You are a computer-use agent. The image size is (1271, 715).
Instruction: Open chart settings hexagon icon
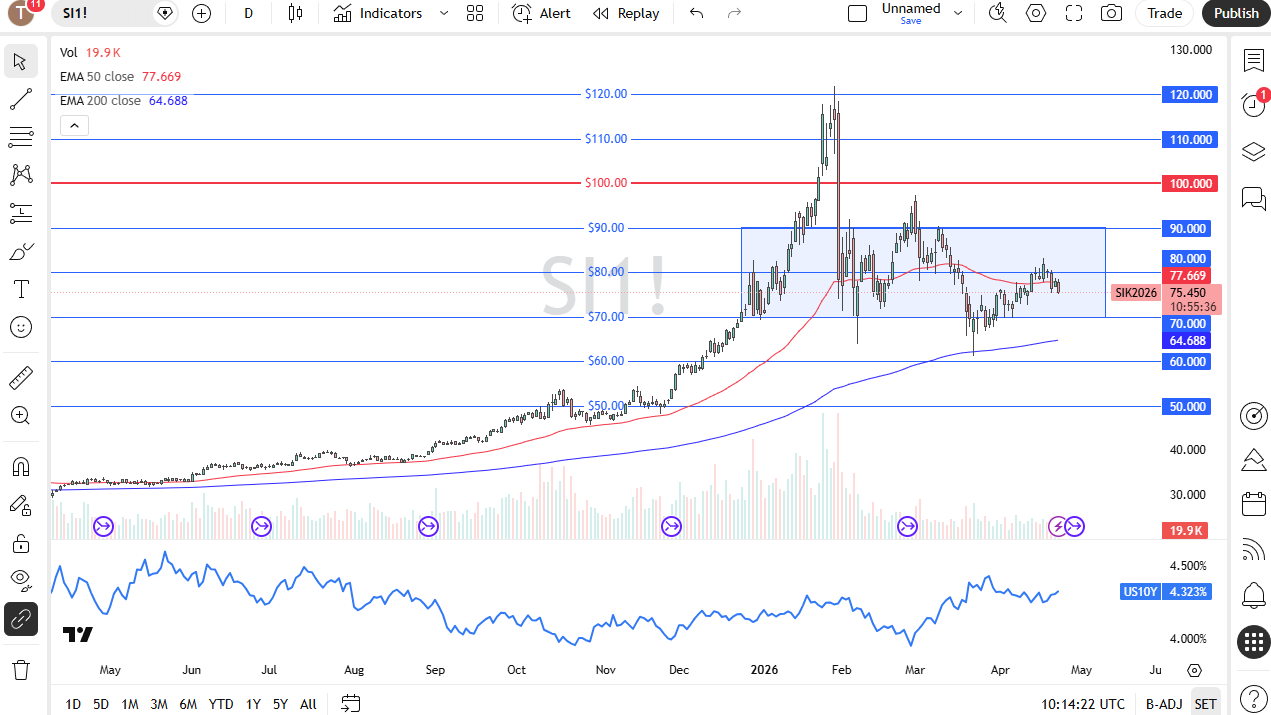point(1036,13)
